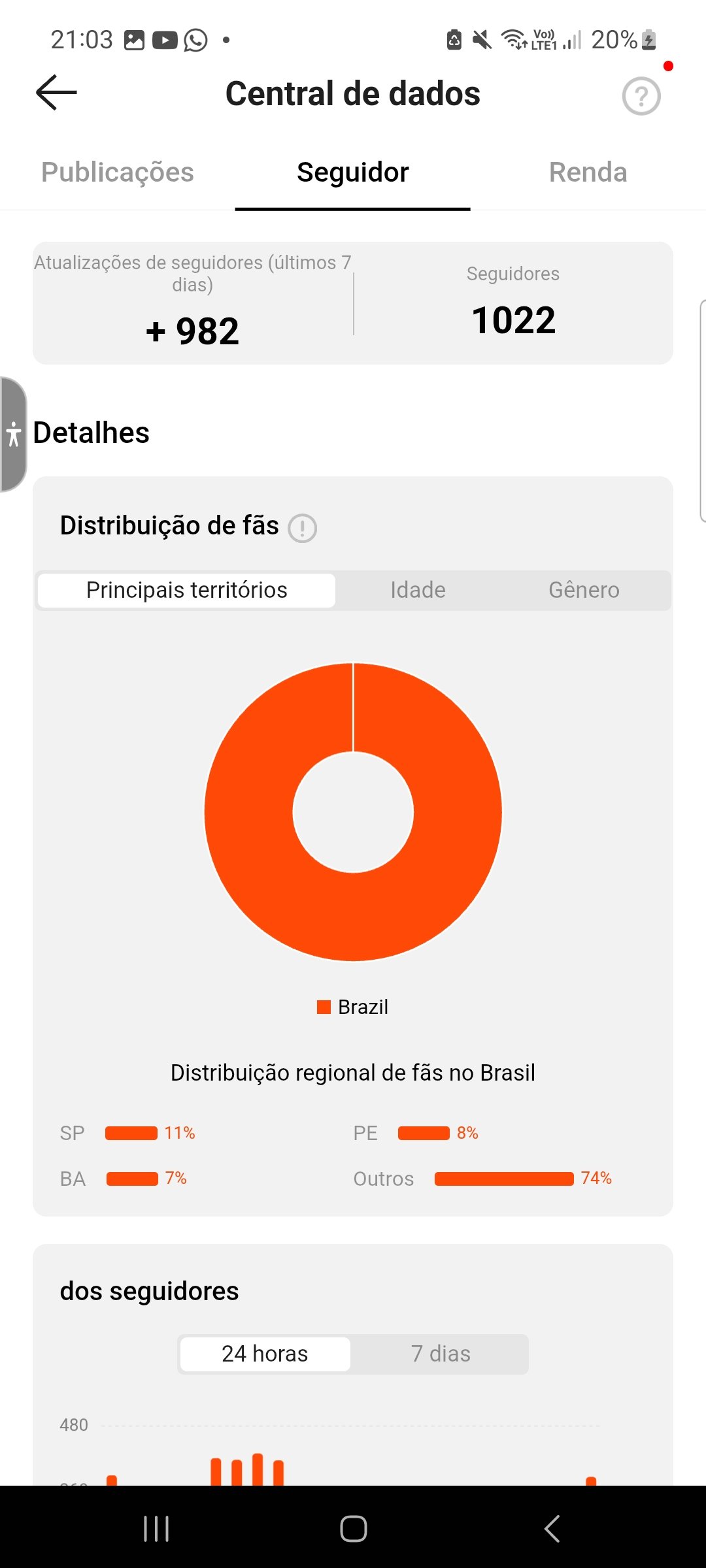The width and height of the screenshot is (706, 1568).
Task: Open the floating accessibility shortcut icon
Action: (13, 434)
